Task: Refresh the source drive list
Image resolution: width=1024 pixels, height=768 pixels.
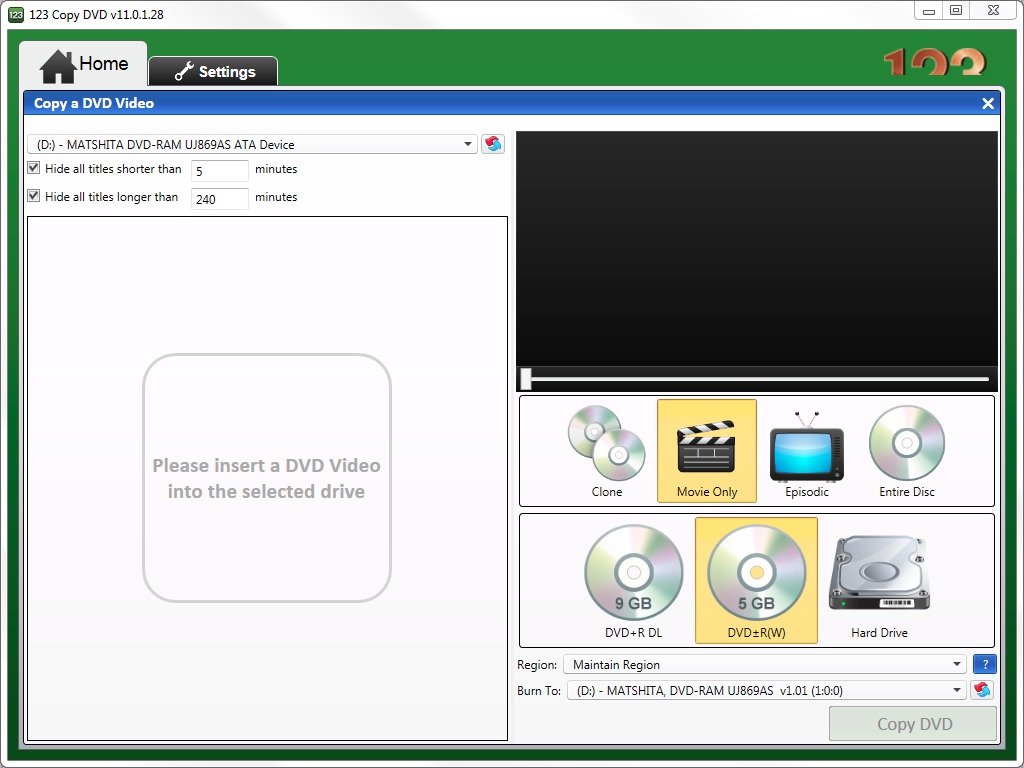Action: tap(493, 144)
